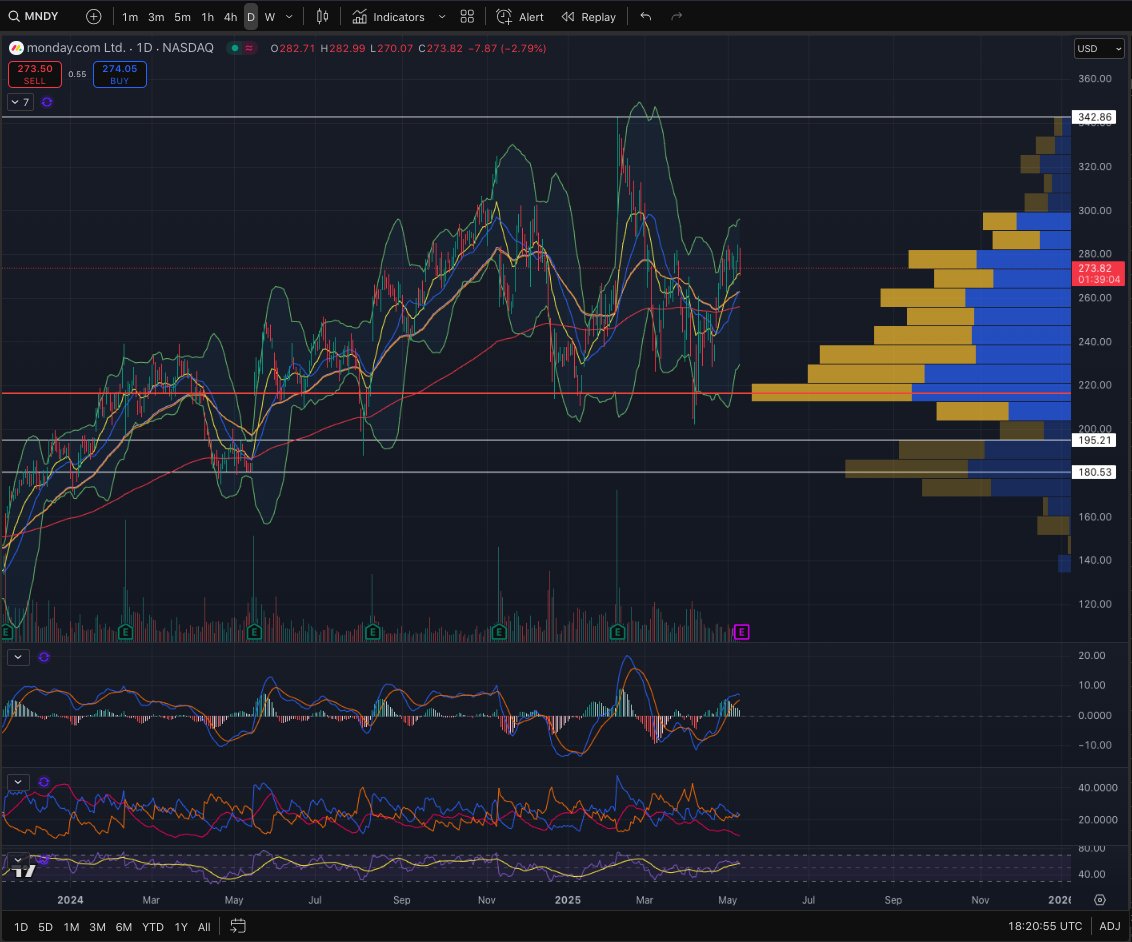This screenshot has width=1132, height=942.
Task: Click the current price label 273.82
Action: [x=1098, y=274]
